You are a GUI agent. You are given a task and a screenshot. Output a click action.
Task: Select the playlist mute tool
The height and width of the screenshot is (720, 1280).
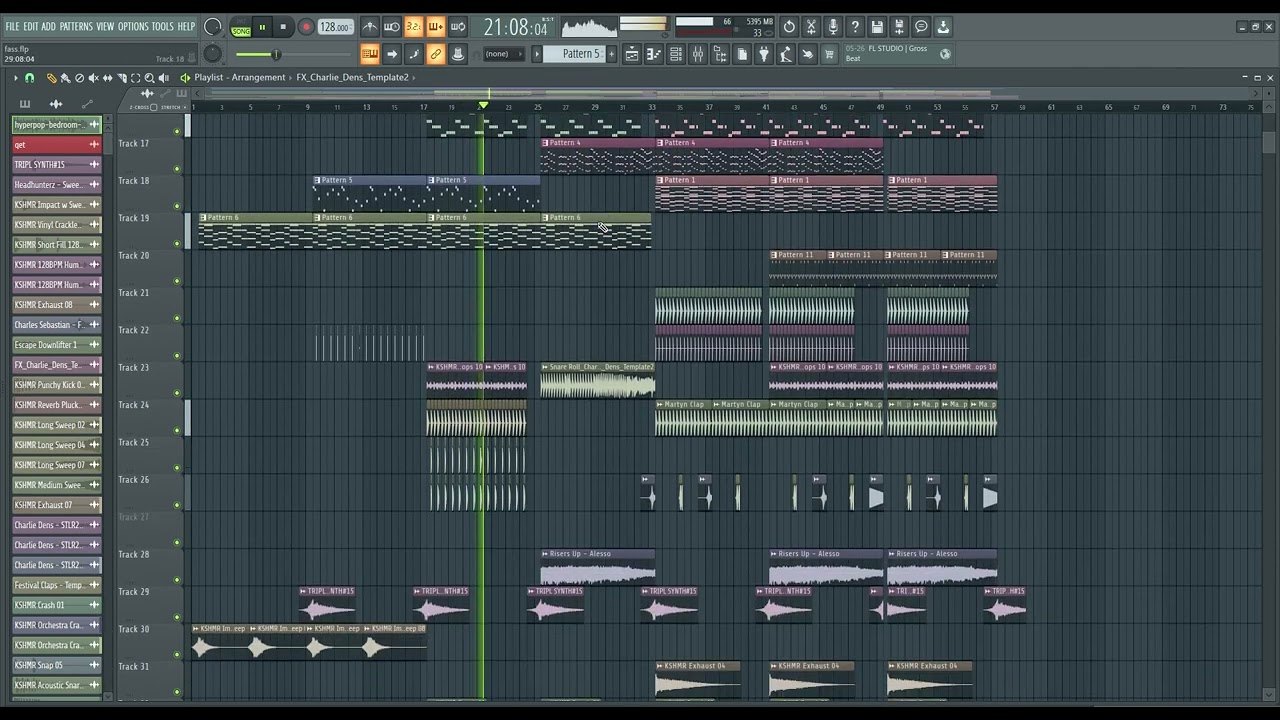94,78
